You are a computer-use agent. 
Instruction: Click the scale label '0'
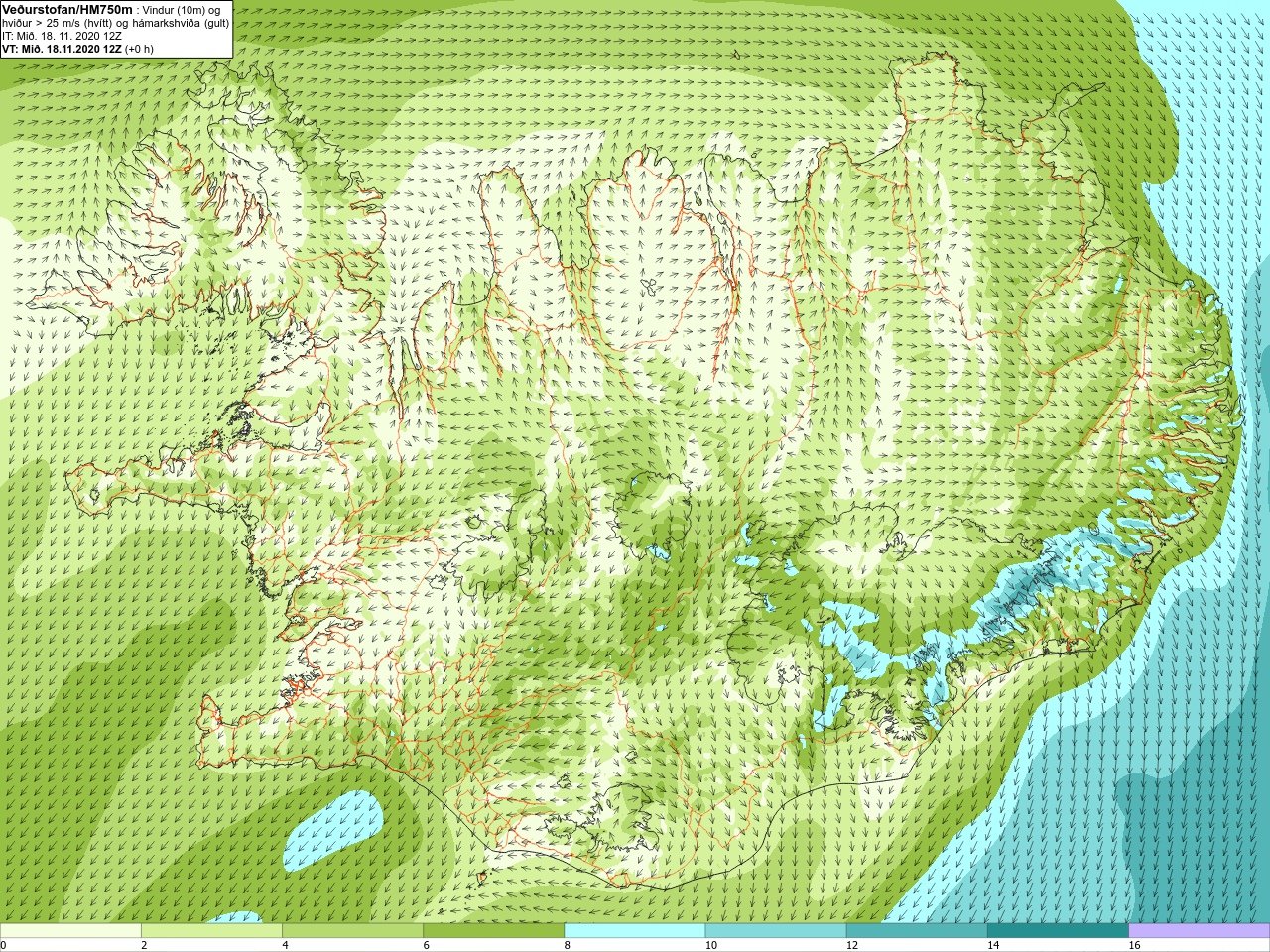tap(3, 945)
